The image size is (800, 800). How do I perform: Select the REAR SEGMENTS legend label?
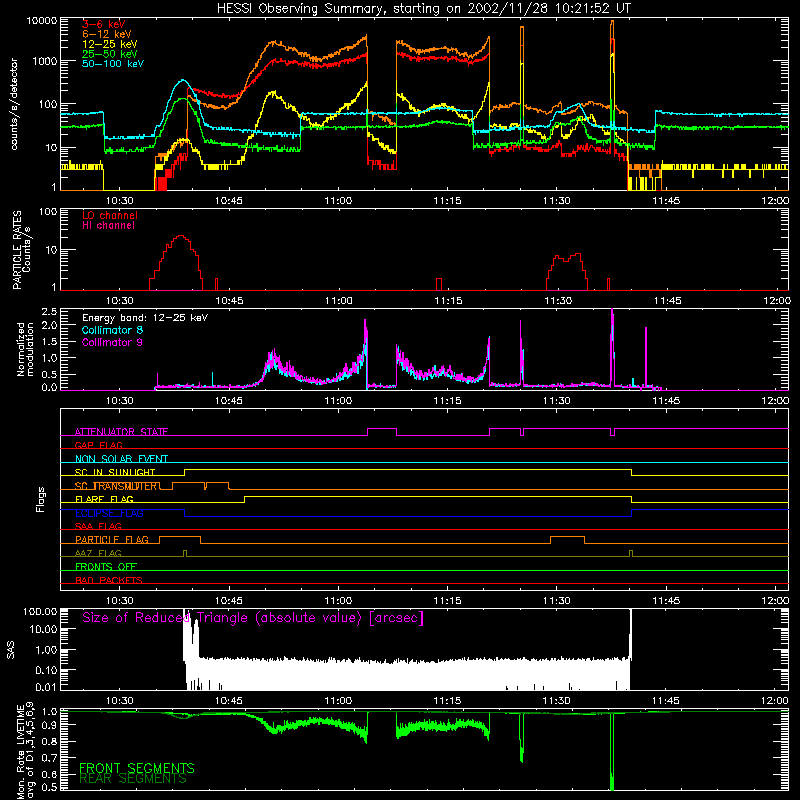(x=133, y=779)
